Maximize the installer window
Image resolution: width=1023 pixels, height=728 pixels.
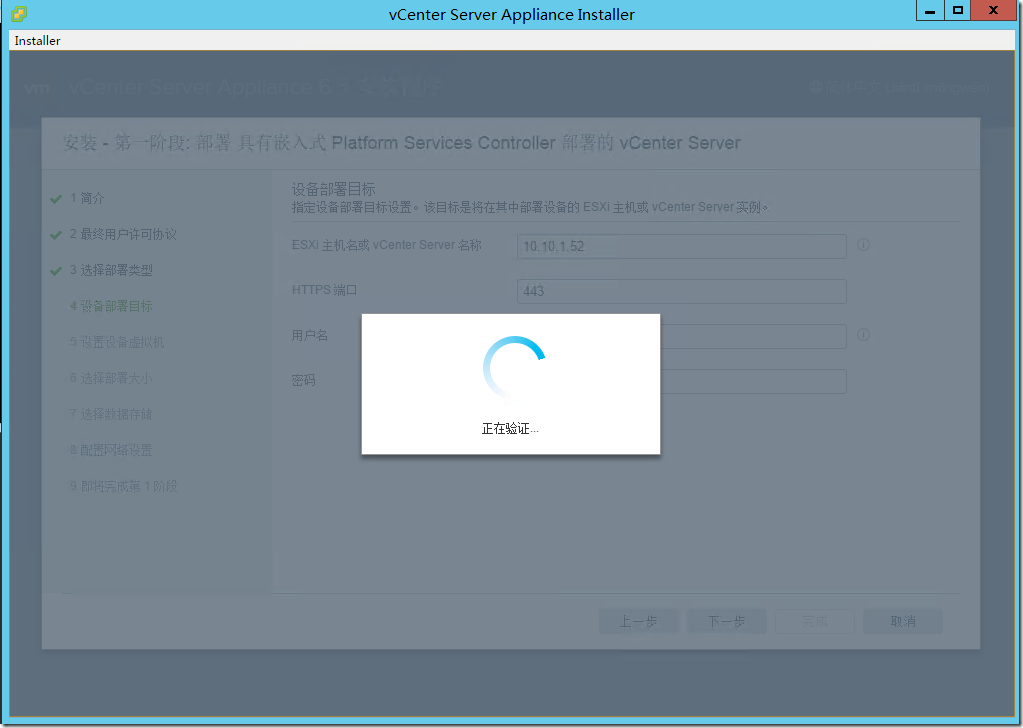(x=957, y=10)
